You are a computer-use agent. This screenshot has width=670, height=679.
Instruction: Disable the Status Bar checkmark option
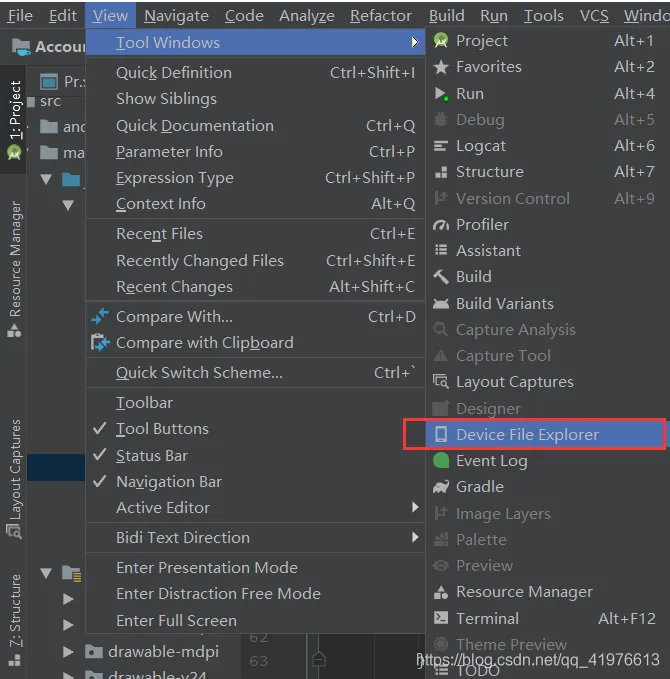point(152,456)
